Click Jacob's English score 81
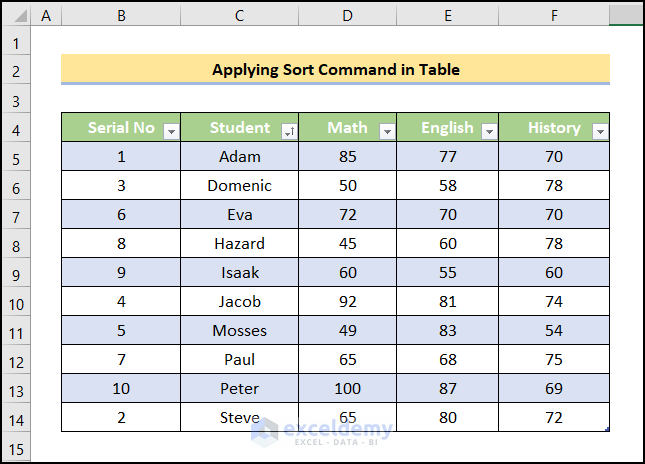The image size is (645, 464). [446, 302]
